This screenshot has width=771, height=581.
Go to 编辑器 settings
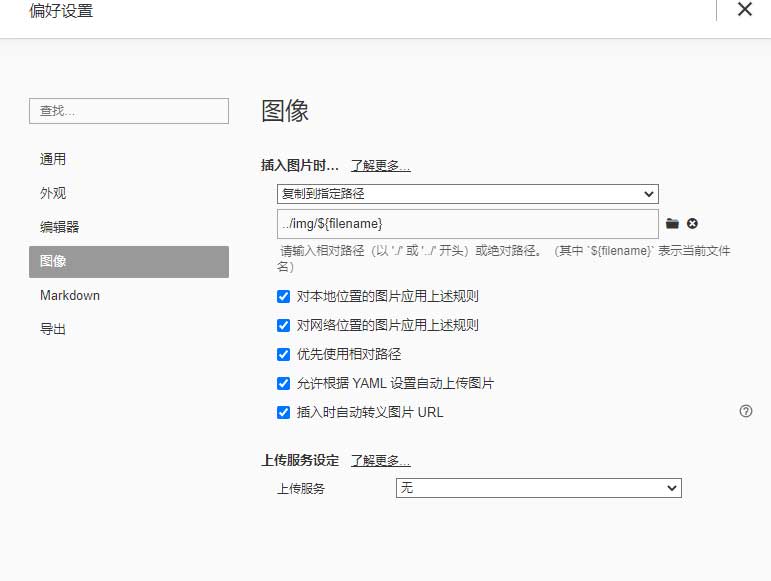pos(59,227)
